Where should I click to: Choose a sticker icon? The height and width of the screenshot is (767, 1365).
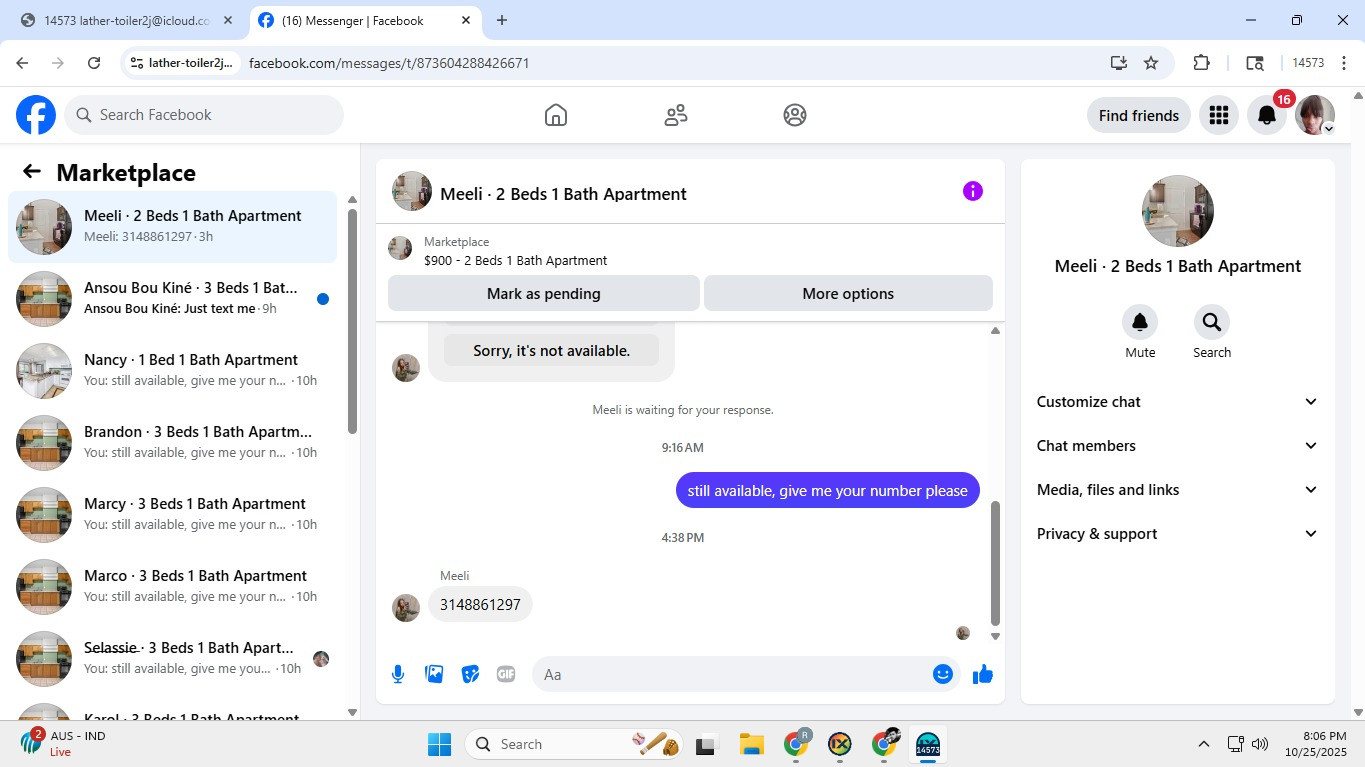tap(470, 674)
